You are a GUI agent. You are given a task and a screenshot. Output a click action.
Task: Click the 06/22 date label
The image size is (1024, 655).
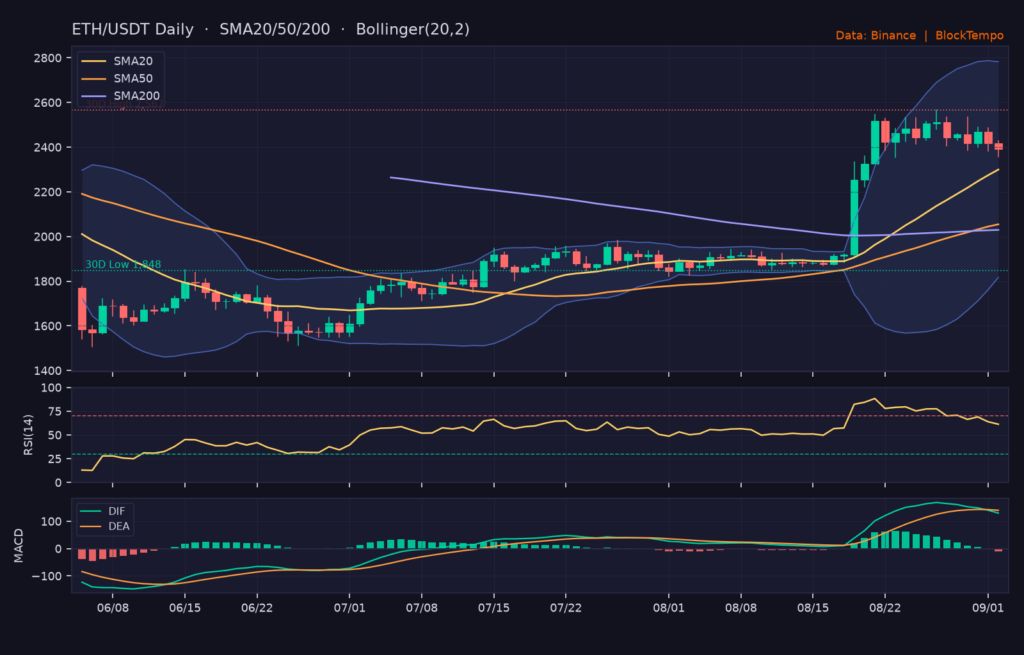click(257, 608)
